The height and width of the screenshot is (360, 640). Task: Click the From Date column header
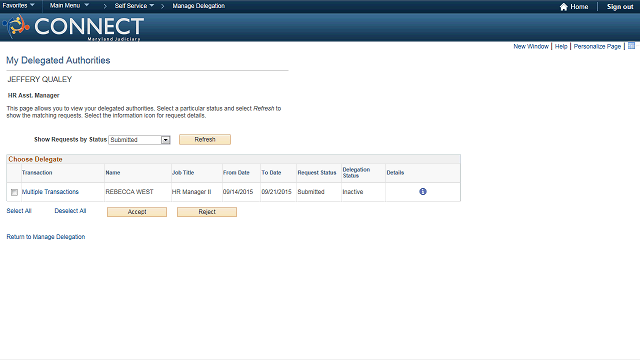point(236,173)
